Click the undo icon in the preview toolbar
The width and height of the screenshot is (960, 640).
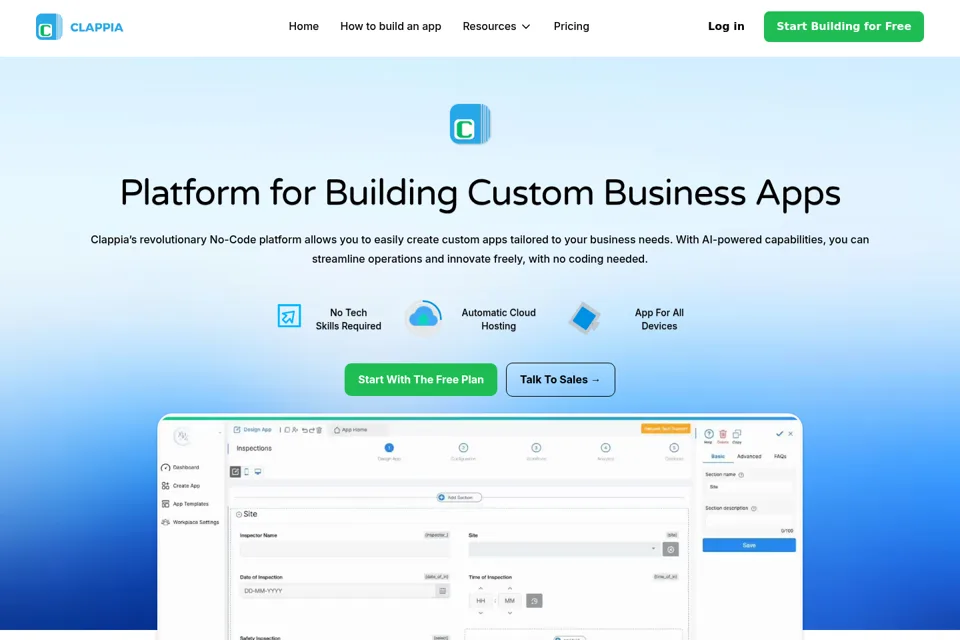coord(304,430)
